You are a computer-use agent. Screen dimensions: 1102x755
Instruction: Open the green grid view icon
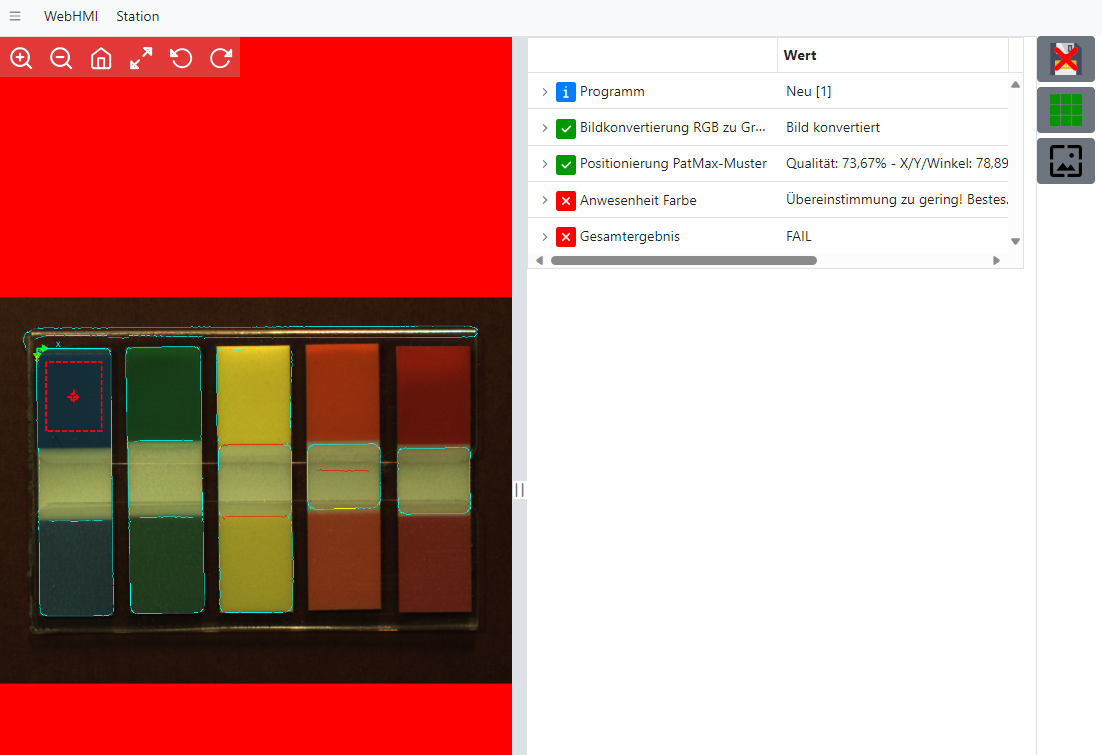point(1065,110)
